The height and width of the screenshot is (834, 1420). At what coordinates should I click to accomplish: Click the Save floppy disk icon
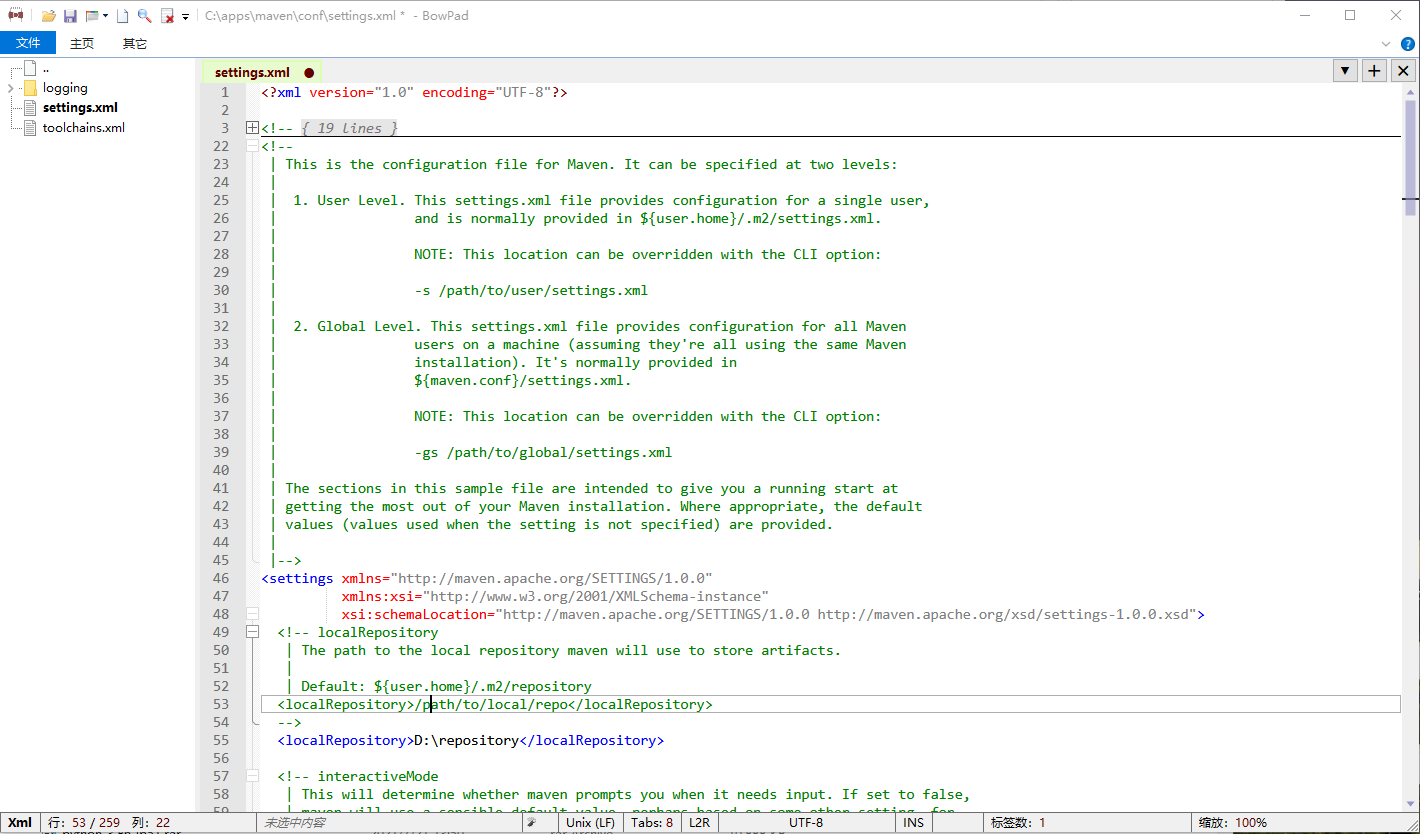[70, 16]
